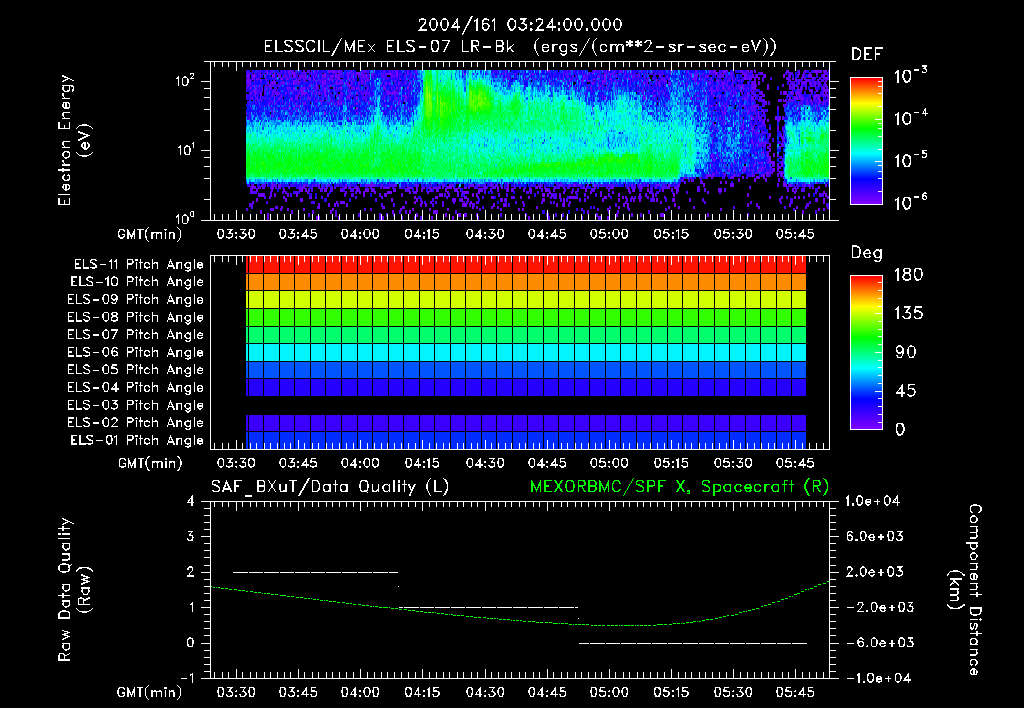Select the Raw Data Quality (Raw) axis label
Screen dimensions: 1024x708
coord(73,590)
